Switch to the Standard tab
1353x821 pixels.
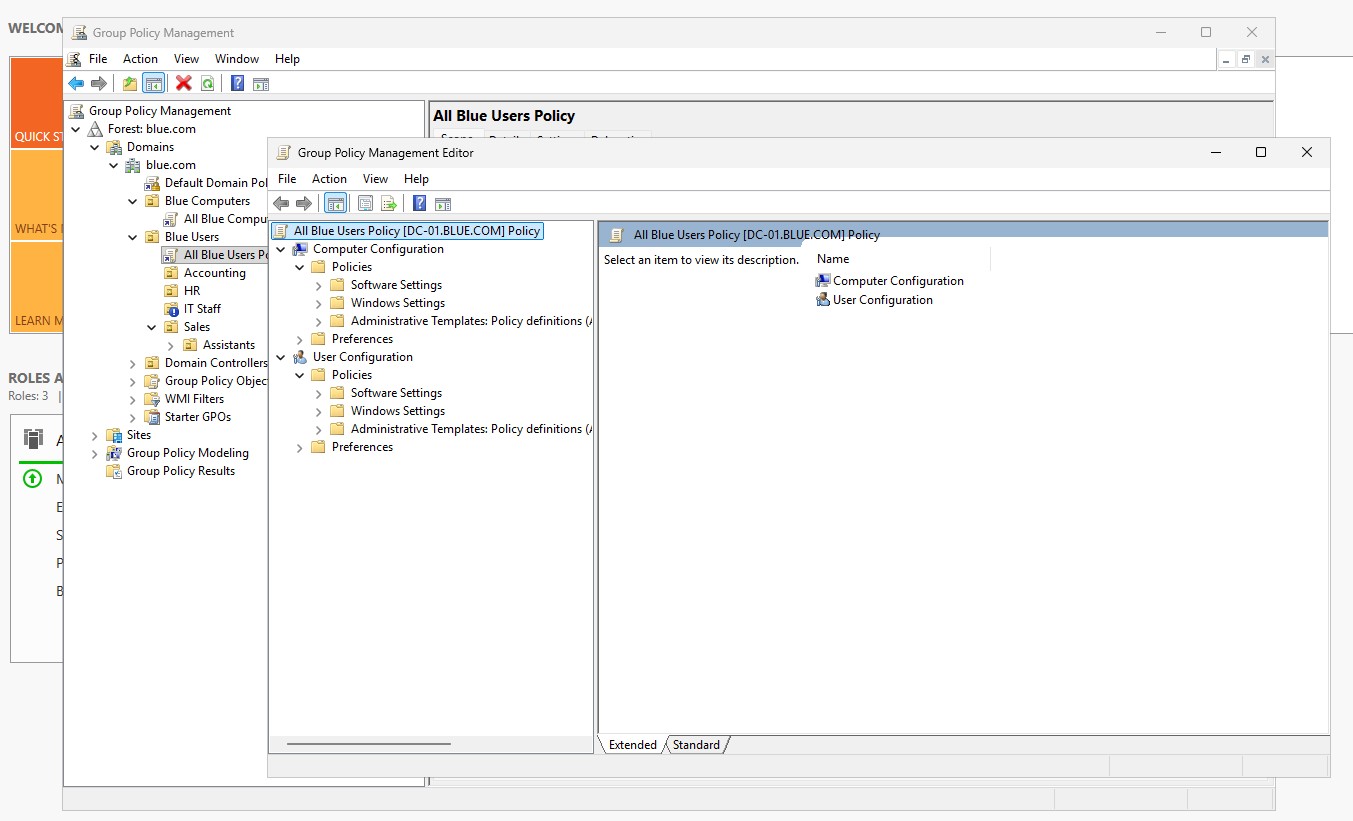coord(696,745)
